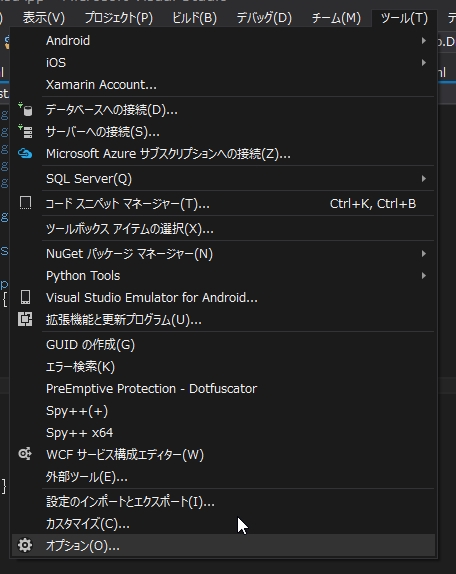Screen dimensions: 456x574
Task: Expand the iOS submenu arrow
Action: coord(423,62)
